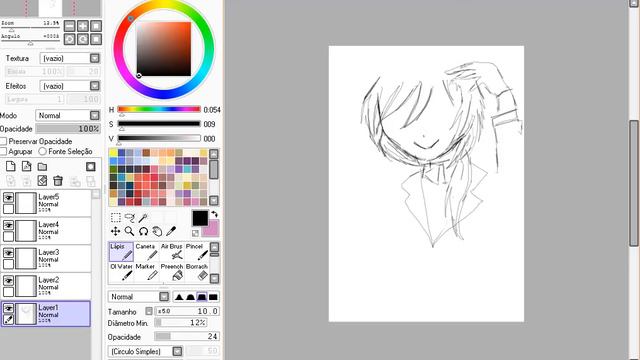
Task: Rotate the canvas clockwise
Action: point(83,39)
